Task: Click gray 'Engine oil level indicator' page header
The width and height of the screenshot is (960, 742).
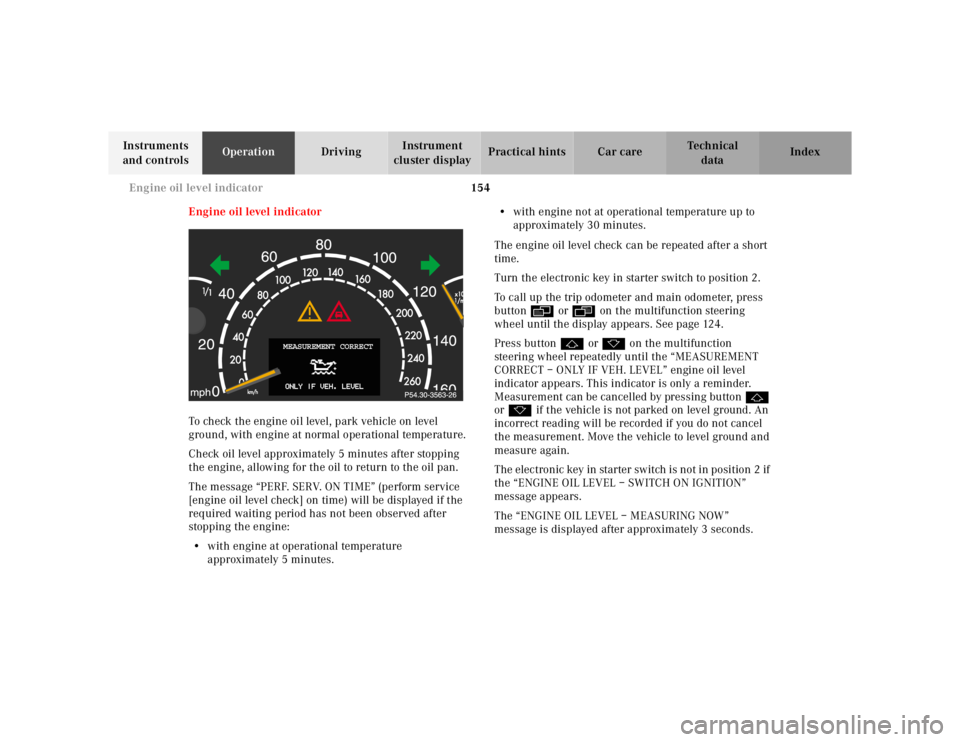Action: (196, 188)
